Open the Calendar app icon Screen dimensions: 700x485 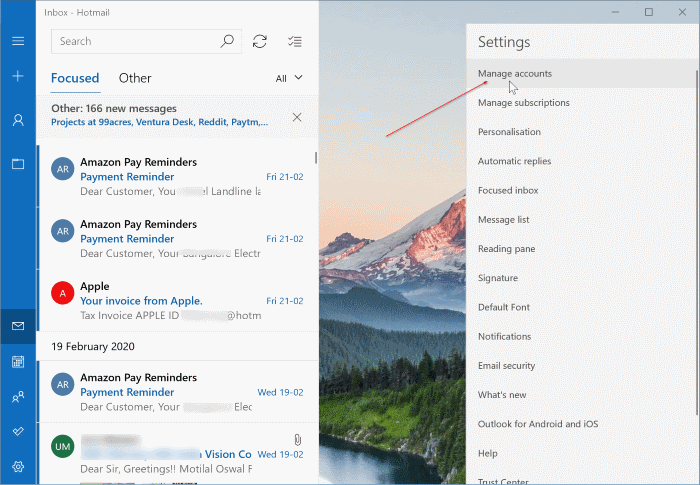[x=18, y=361]
